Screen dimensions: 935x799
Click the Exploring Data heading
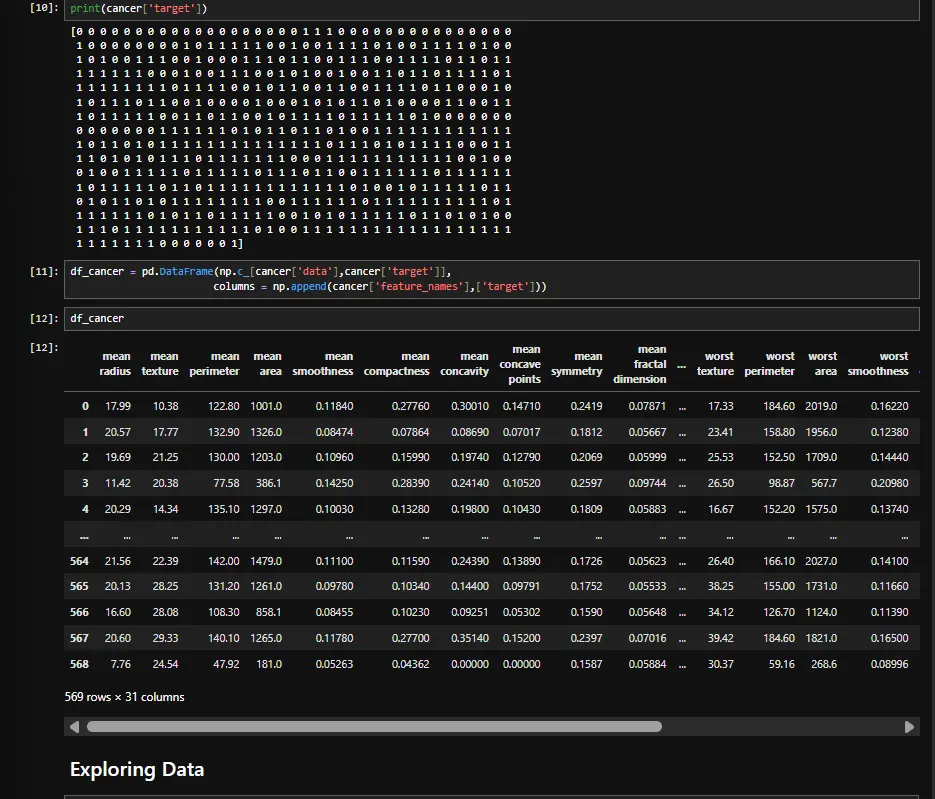(x=137, y=769)
